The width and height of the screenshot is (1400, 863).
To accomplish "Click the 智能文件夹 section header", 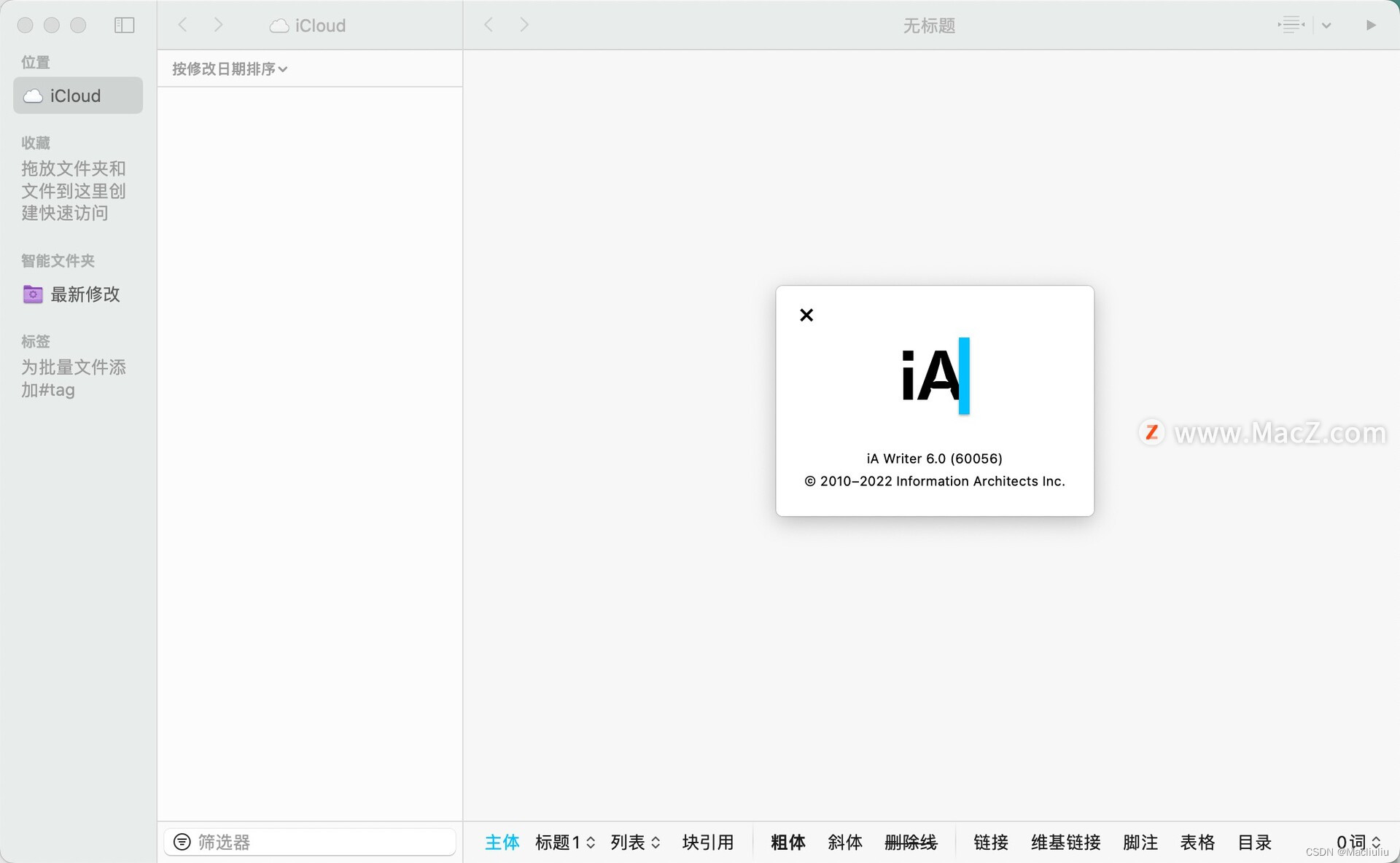I will coord(58,260).
